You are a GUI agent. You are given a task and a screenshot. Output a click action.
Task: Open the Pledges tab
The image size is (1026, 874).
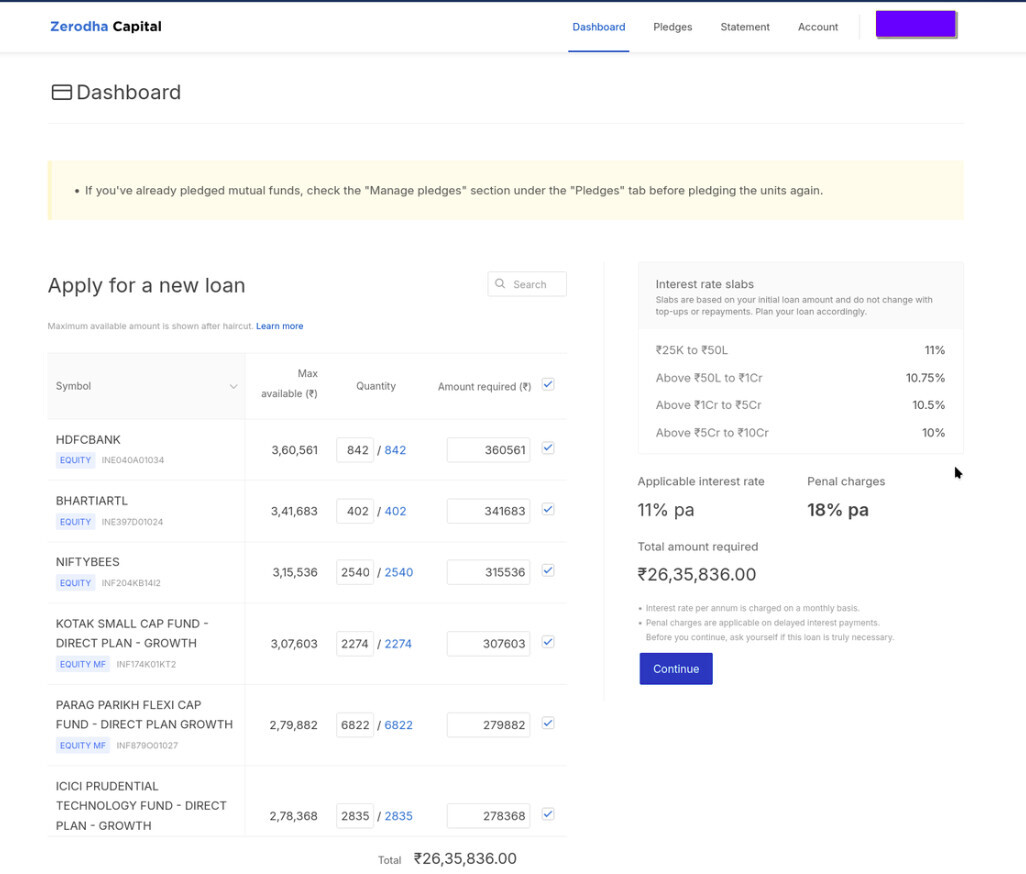pos(672,27)
